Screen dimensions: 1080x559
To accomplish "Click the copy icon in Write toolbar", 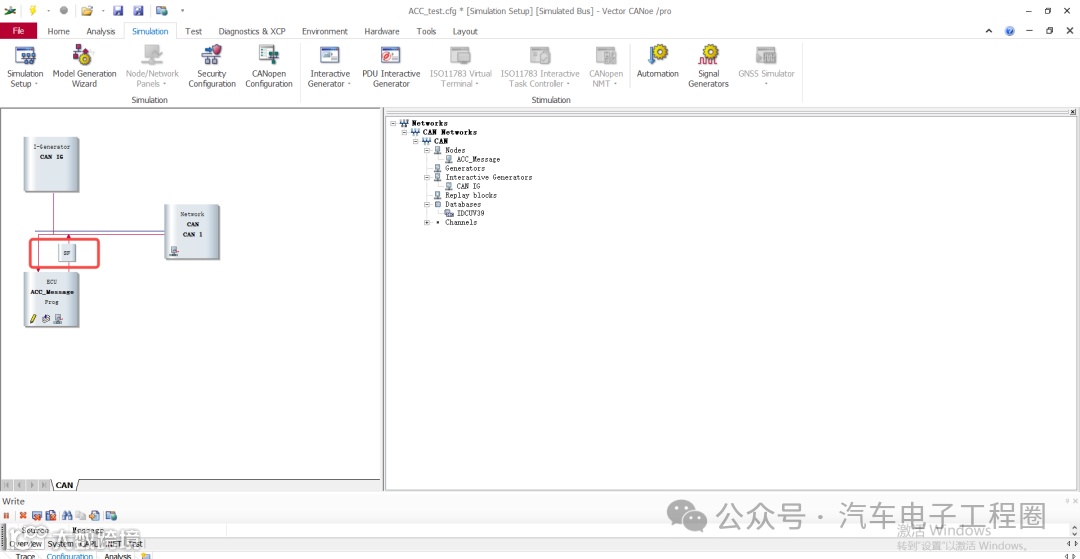I will click(x=81, y=516).
